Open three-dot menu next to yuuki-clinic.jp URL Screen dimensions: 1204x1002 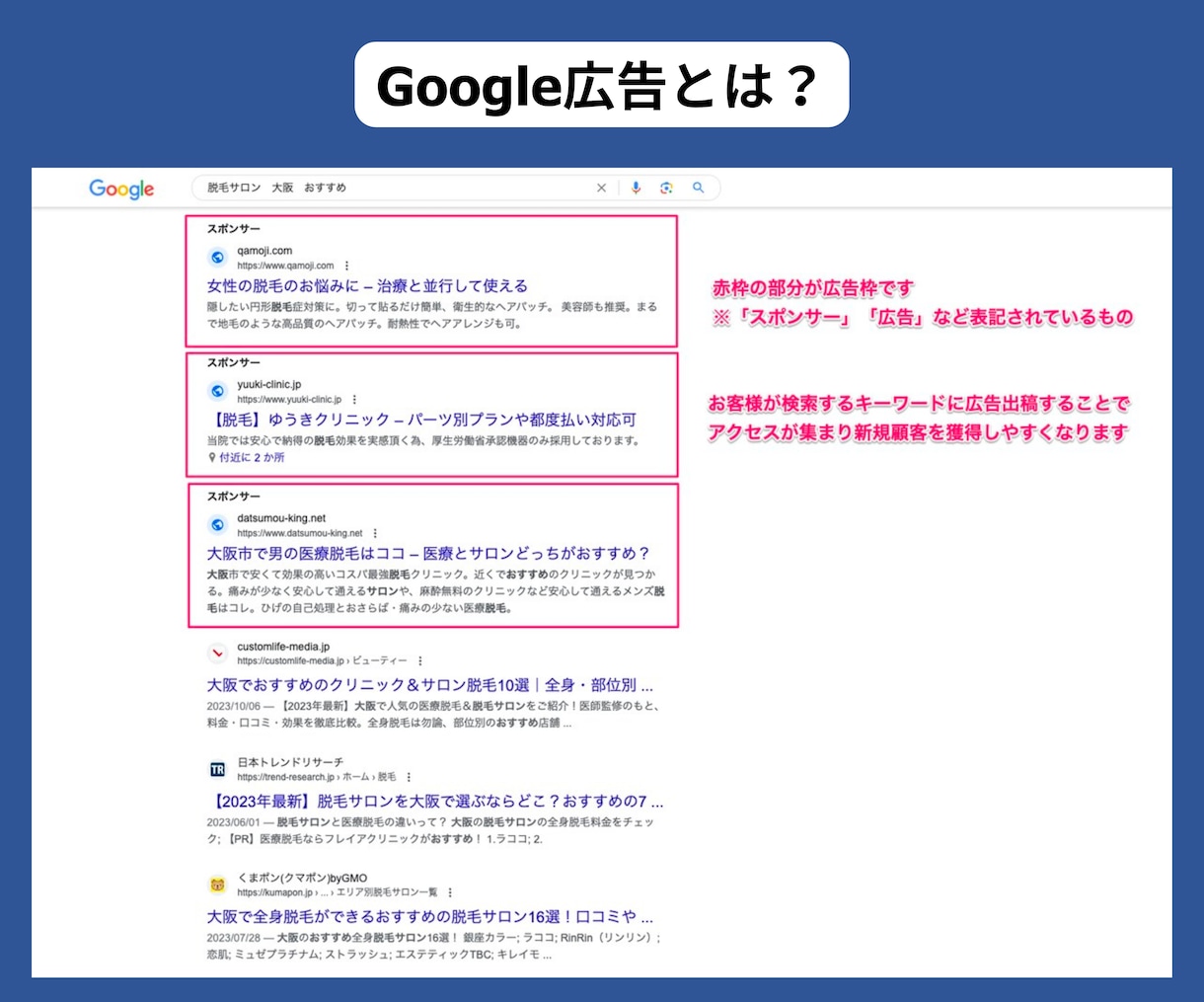pos(354,400)
